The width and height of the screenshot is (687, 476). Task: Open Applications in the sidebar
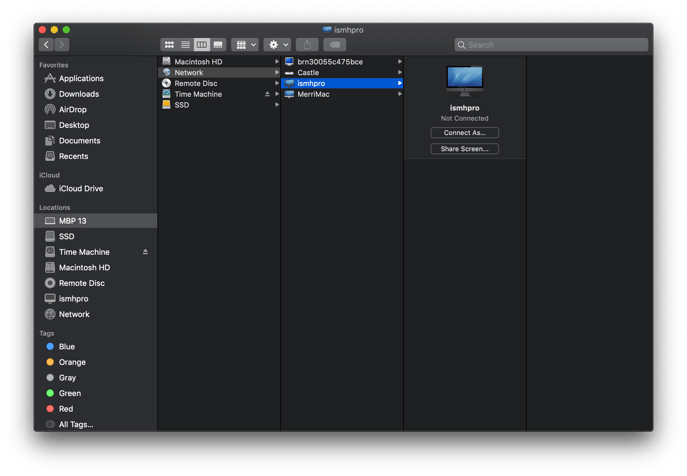(95, 78)
